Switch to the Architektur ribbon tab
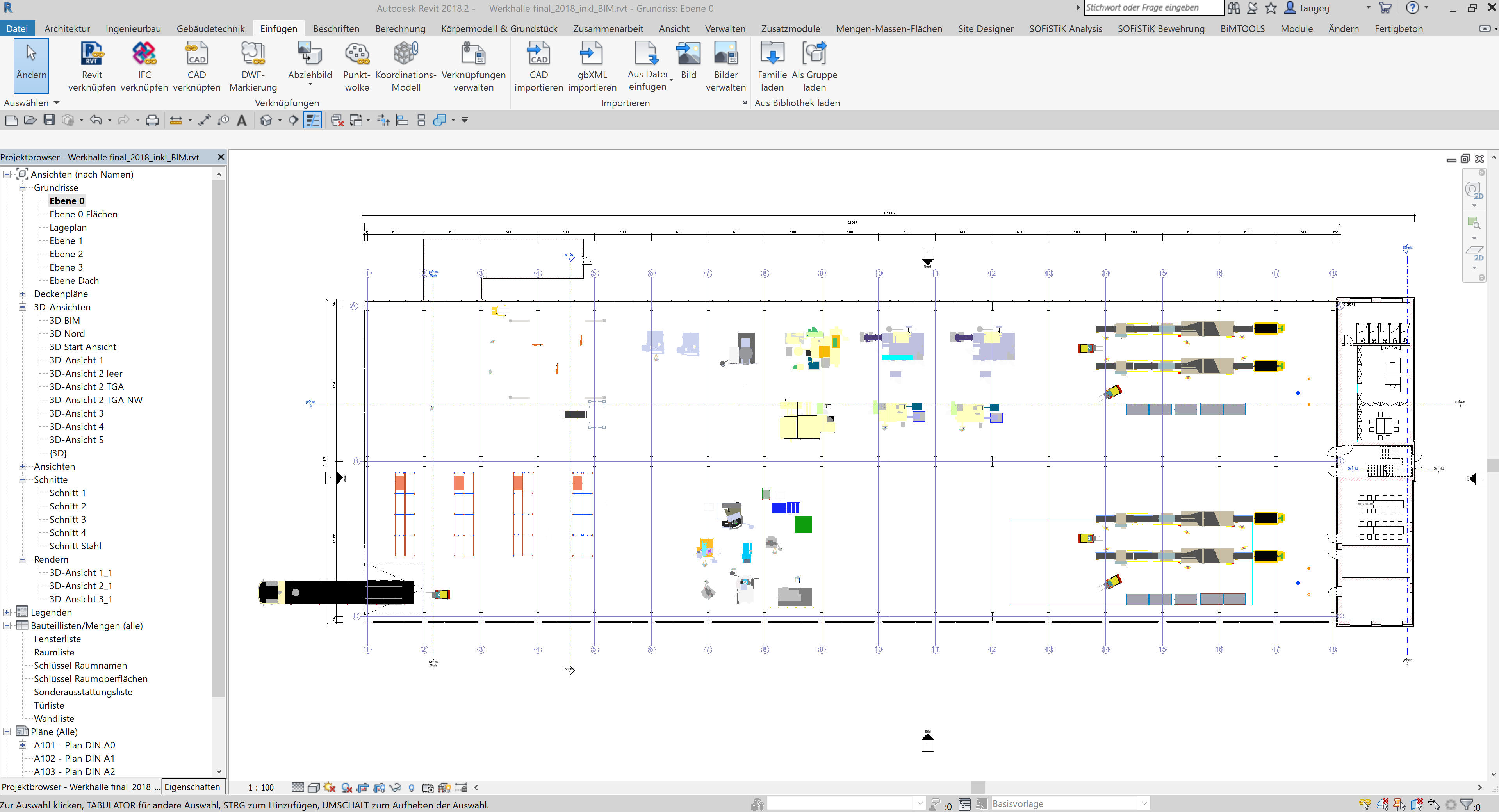This screenshot has height=812, width=1499. [67, 28]
